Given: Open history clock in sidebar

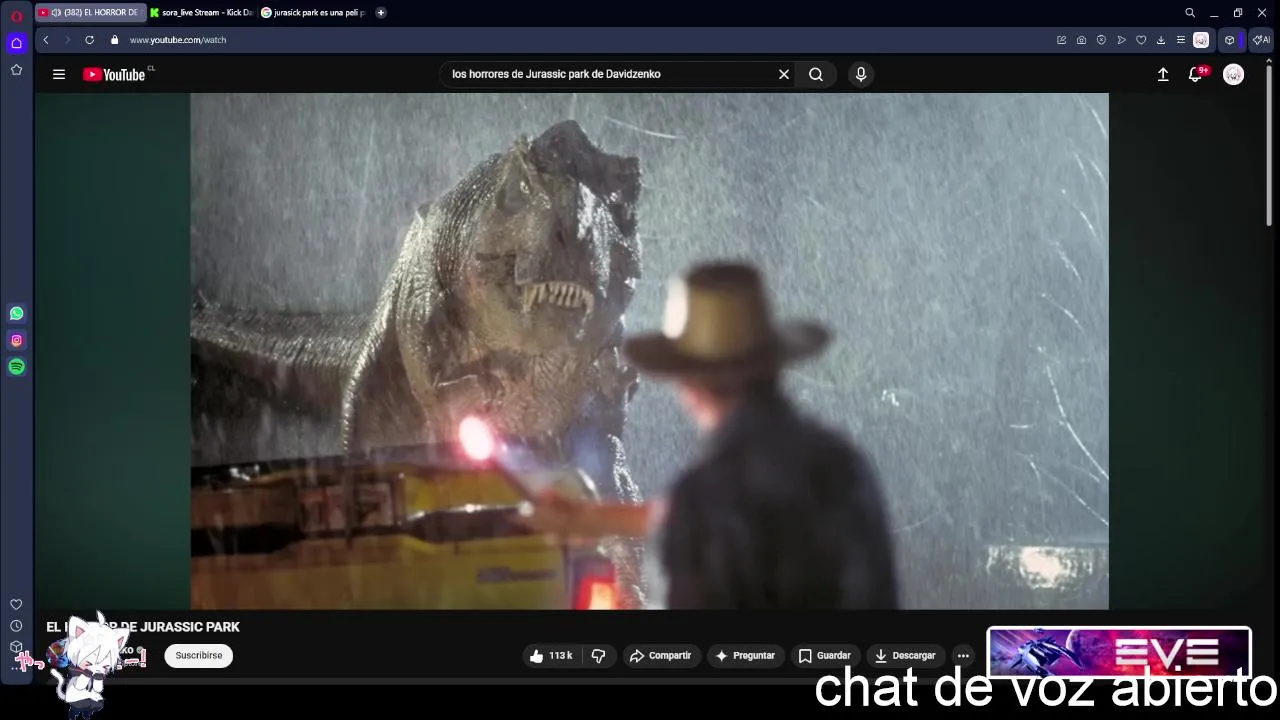Looking at the screenshot, I should (x=16, y=626).
